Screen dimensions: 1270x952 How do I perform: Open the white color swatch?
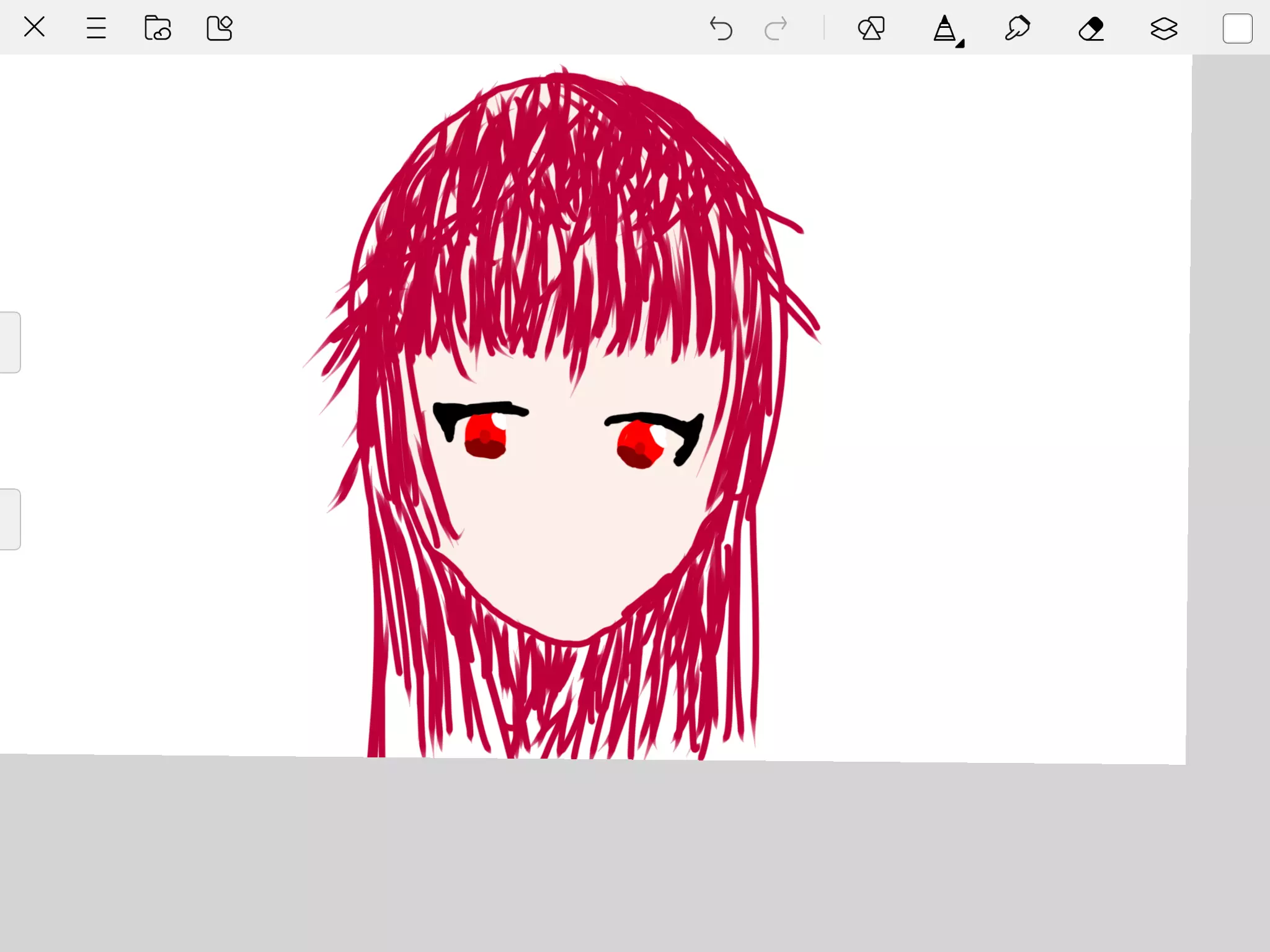1237,29
